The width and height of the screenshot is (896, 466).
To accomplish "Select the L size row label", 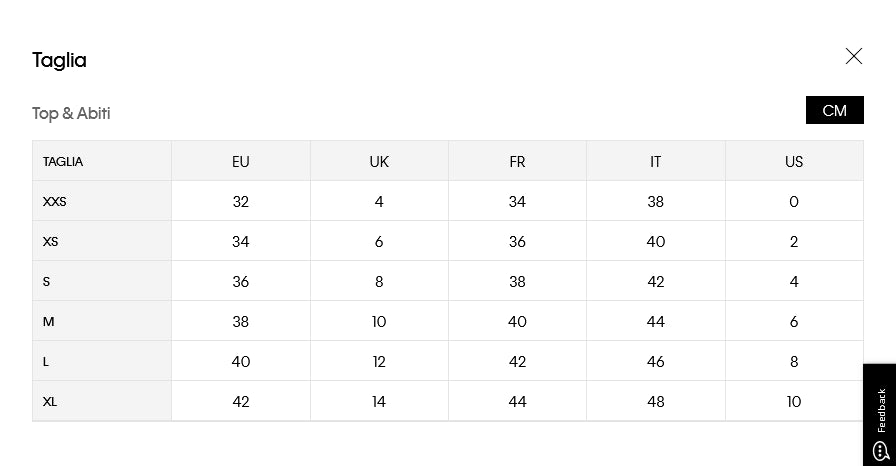I will (46, 361).
